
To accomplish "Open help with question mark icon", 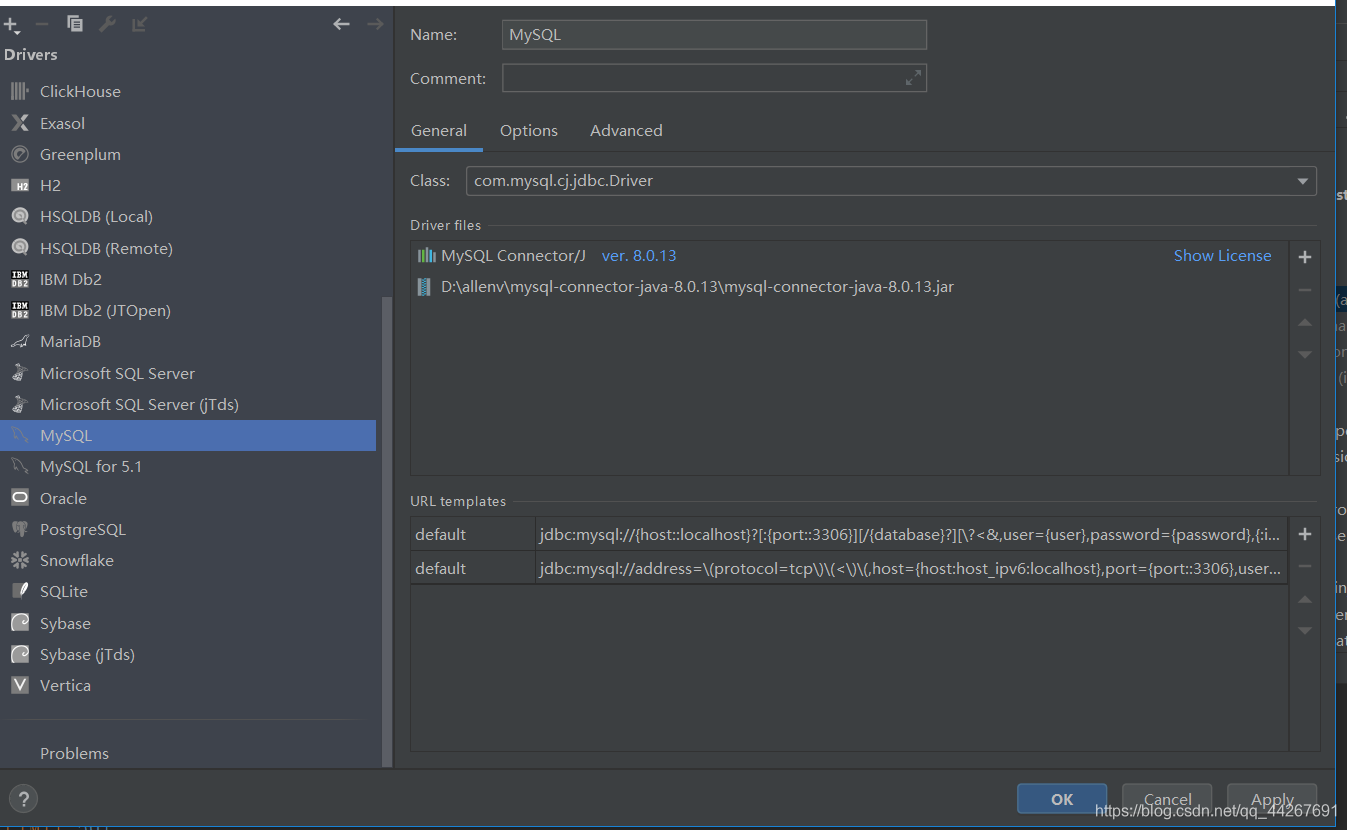I will click(x=23, y=799).
